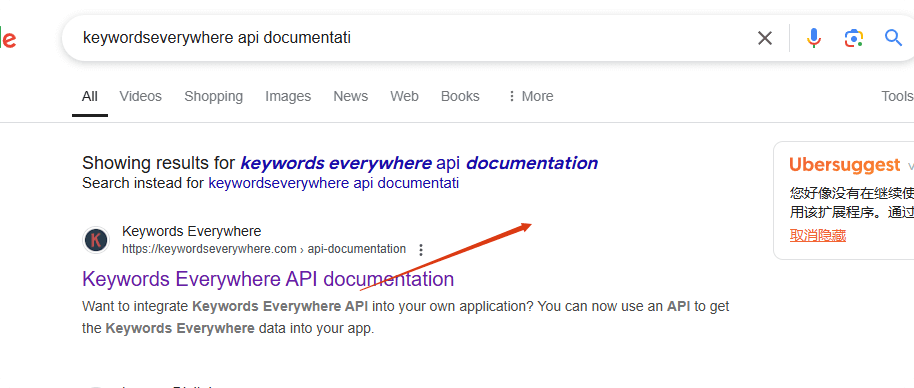
Task: Click the 'Showing results for' text
Action: tap(159, 163)
